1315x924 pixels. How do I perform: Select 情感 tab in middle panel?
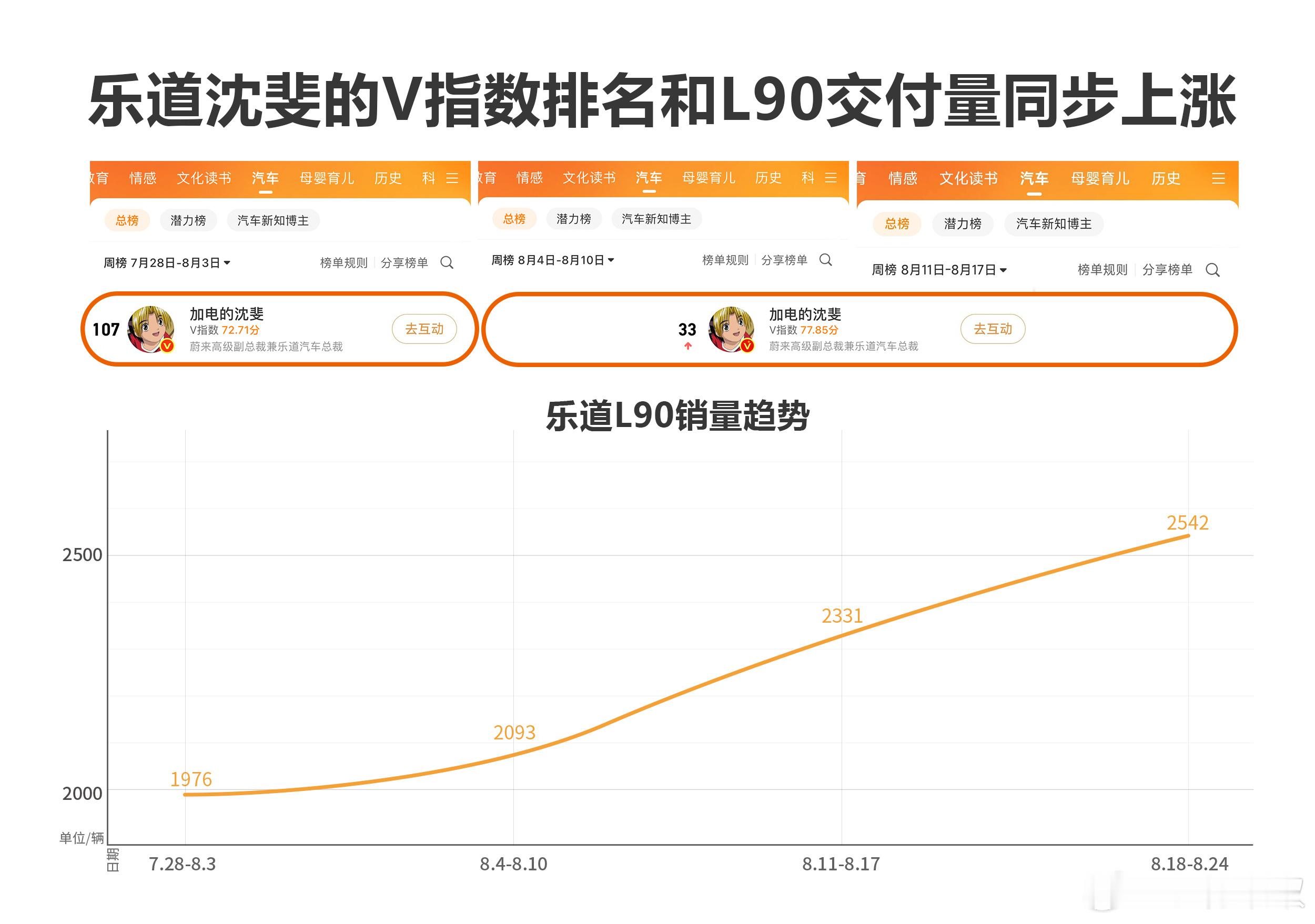[529, 177]
